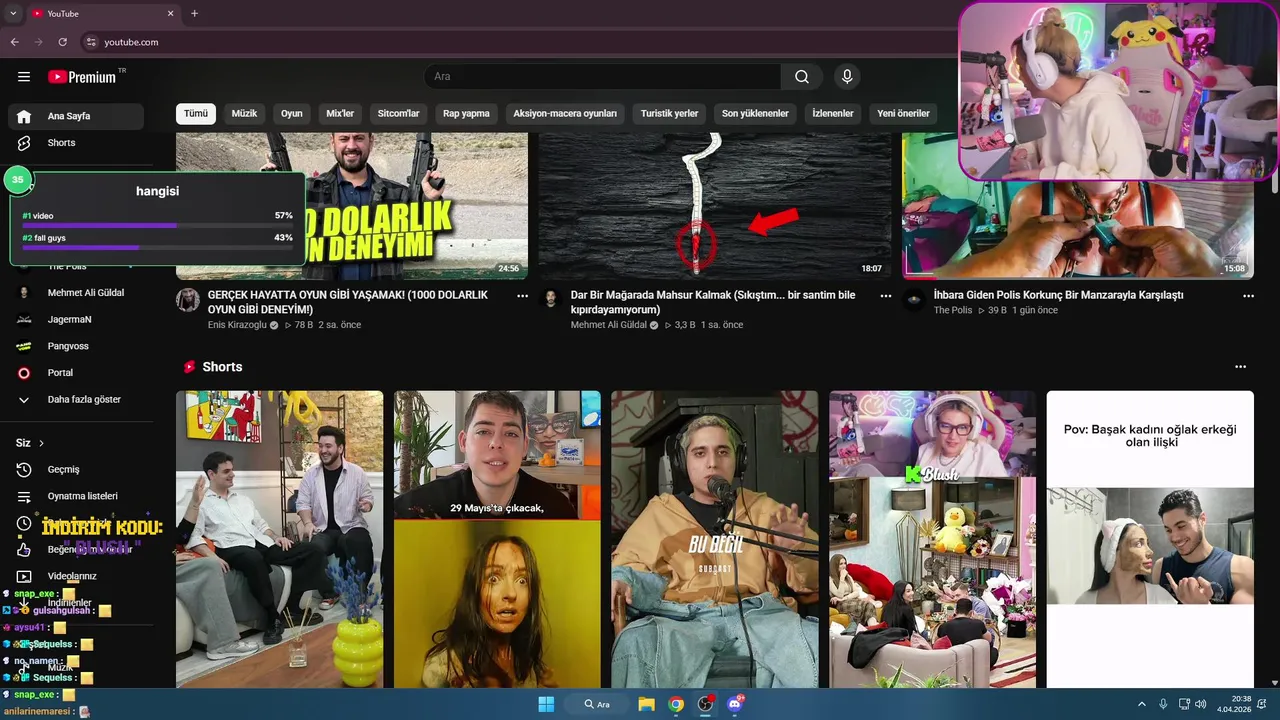The image size is (1280, 720).
Task: Show hidden system tray icons
Action: tap(1141, 704)
